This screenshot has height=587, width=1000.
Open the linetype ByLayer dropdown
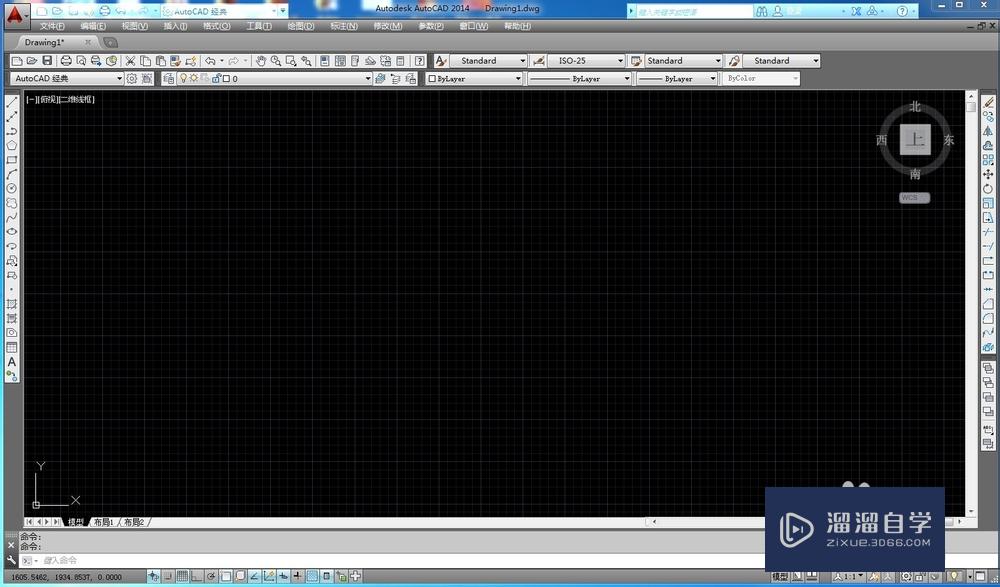579,78
